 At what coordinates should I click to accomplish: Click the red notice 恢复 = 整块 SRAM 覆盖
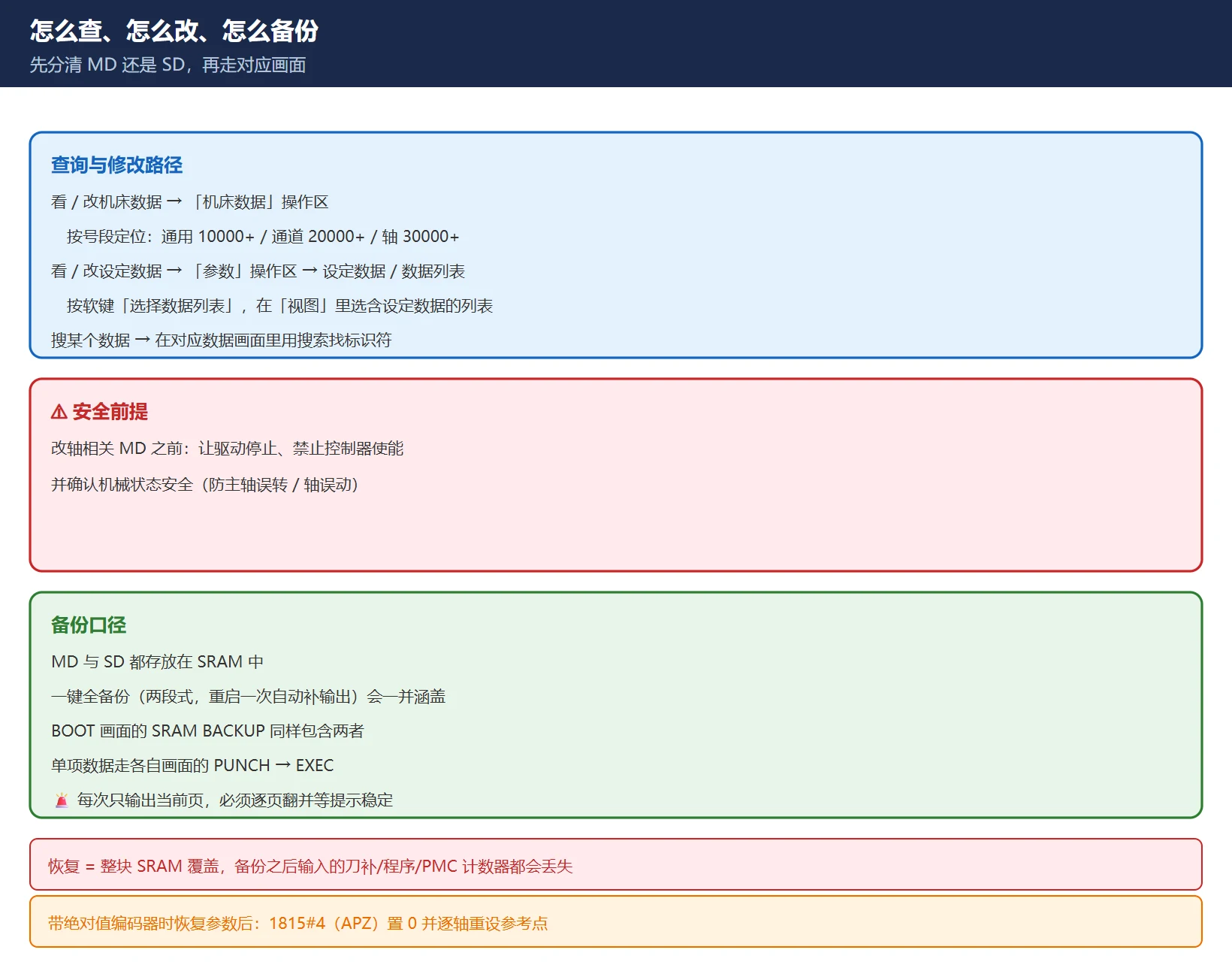(616, 865)
